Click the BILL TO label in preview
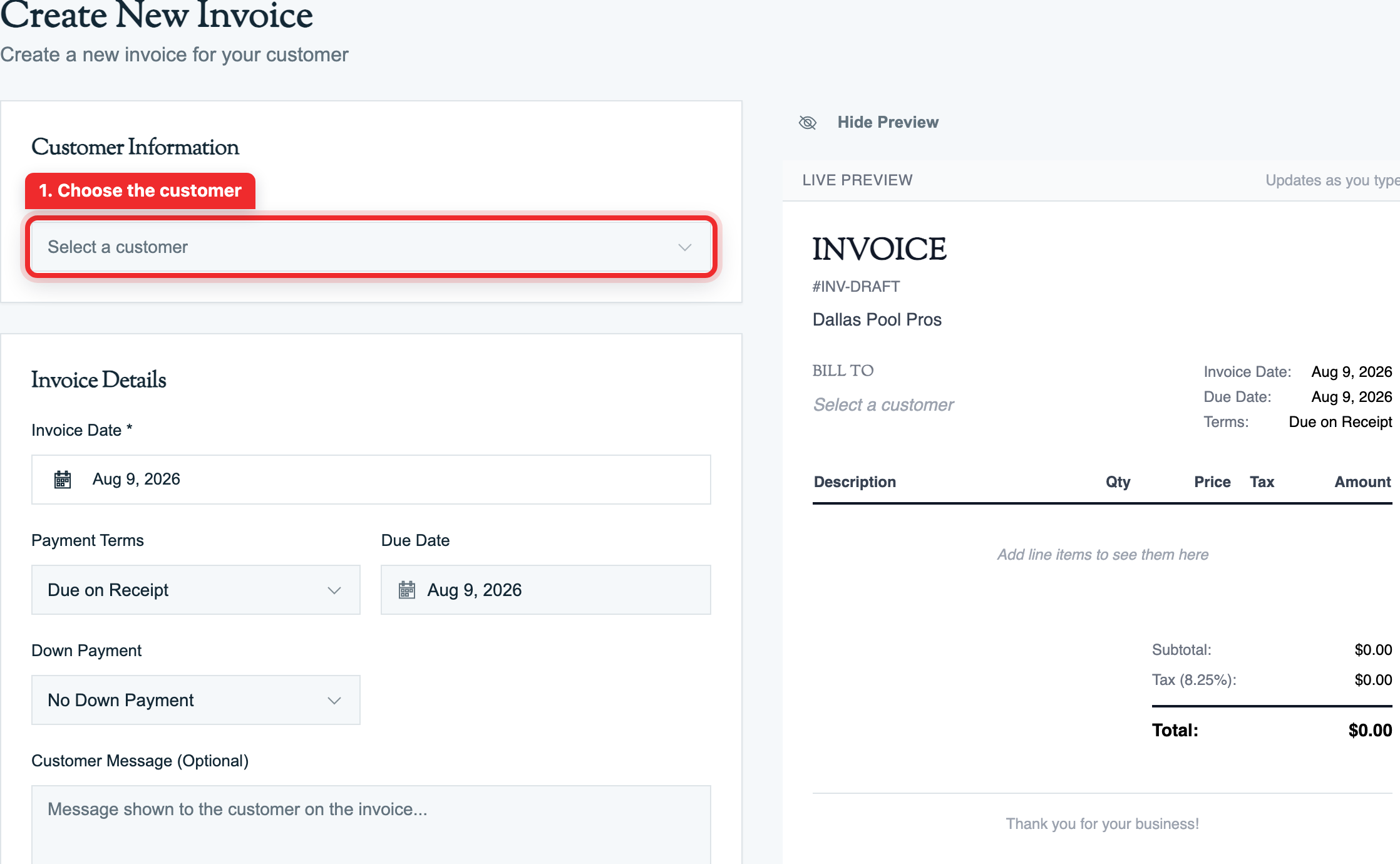Viewport: 1400px width, 864px height. (843, 371)
